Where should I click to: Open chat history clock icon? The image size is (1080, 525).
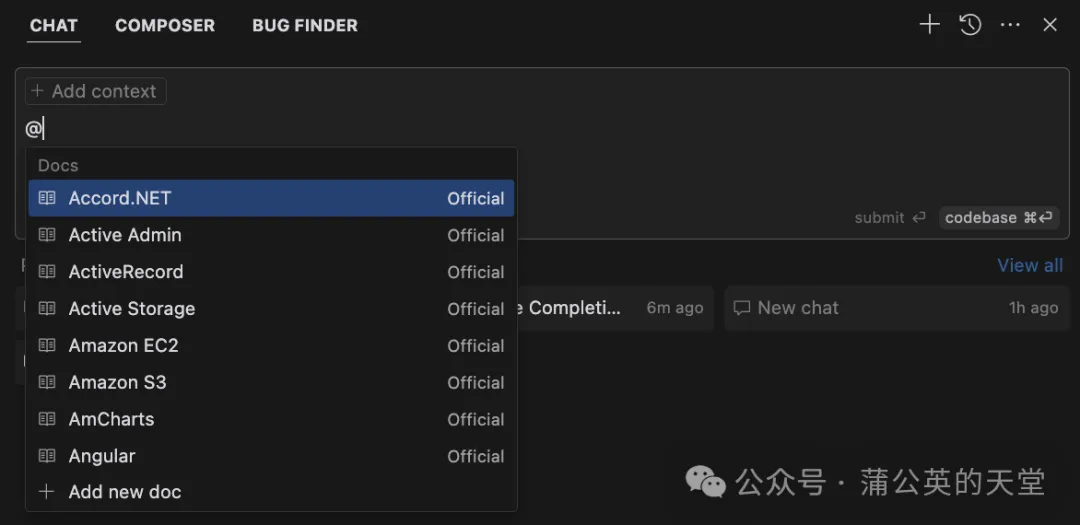(x=970, y=25)
